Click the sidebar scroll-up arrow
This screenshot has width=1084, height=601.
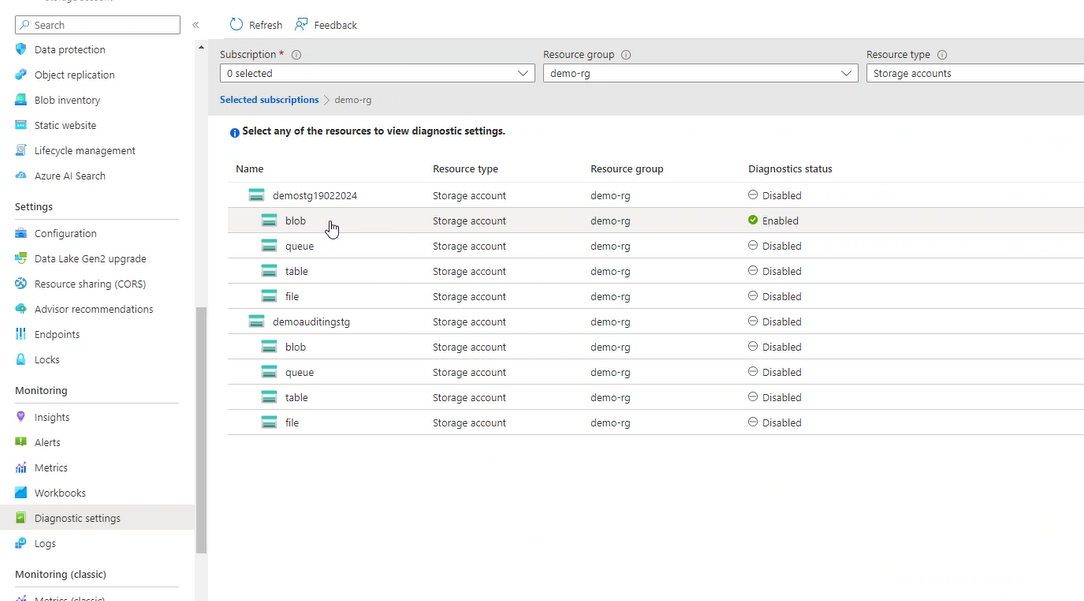tap(201, 48)
